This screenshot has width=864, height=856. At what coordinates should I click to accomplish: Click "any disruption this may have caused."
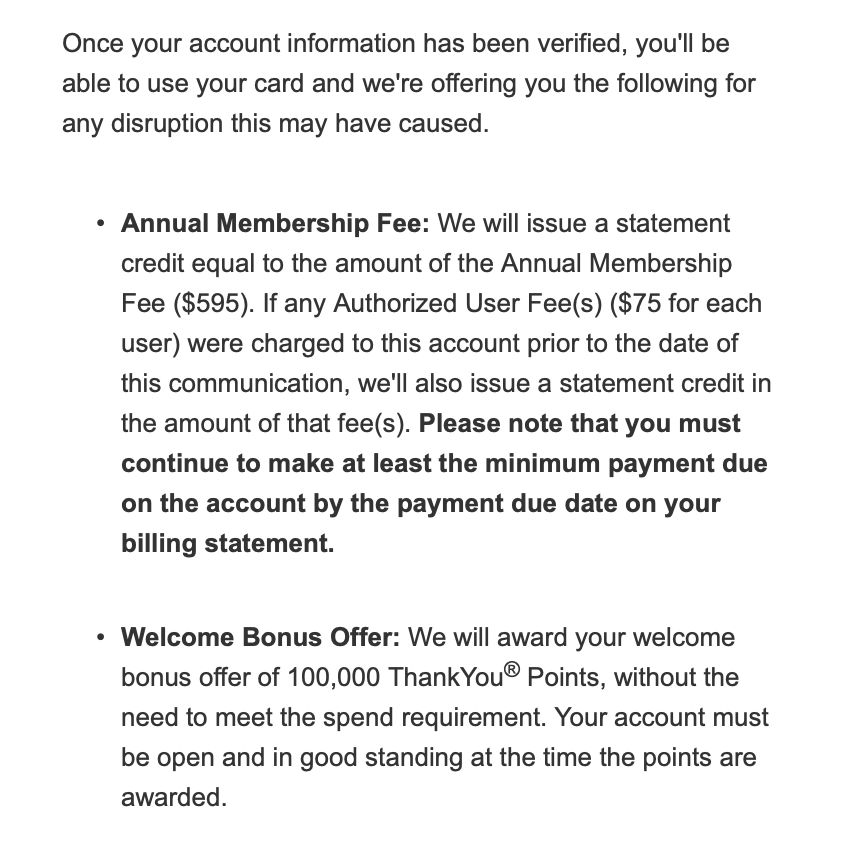275,124
